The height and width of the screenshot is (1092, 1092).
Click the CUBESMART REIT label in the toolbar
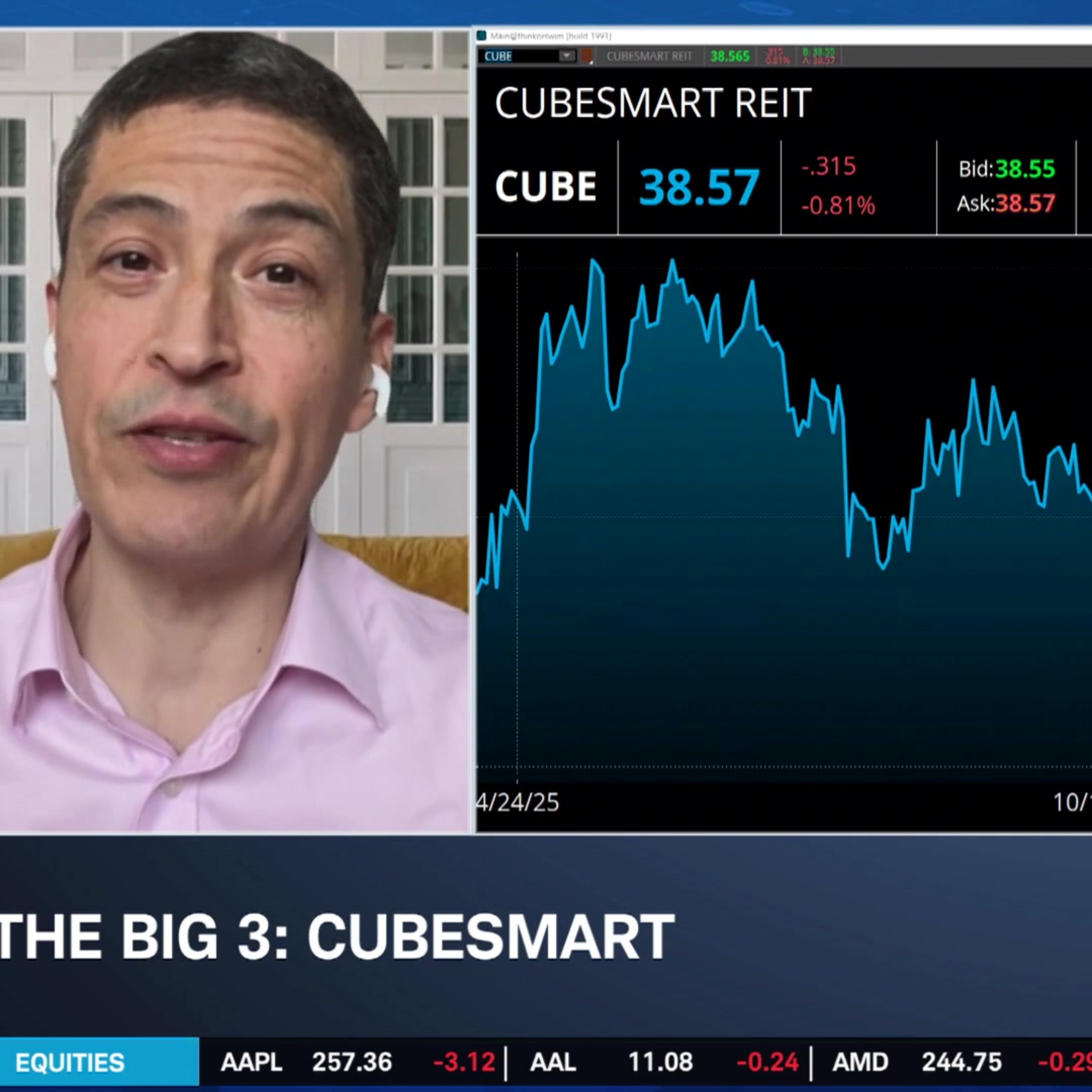pos(649,56)
